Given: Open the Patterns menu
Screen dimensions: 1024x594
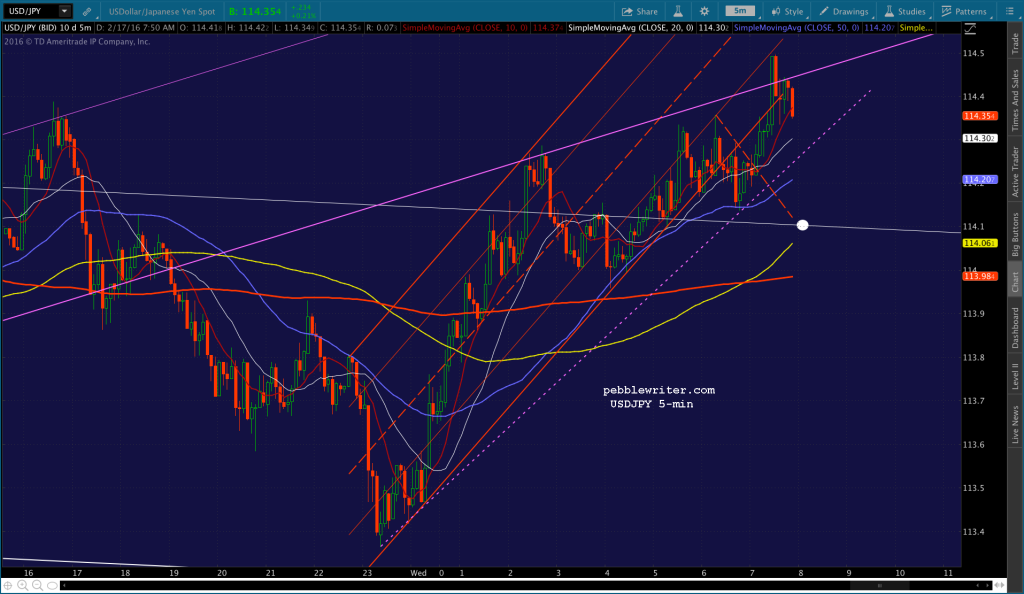Looking at the screenshot, I should pyautogui.click(x=964, y=11).
